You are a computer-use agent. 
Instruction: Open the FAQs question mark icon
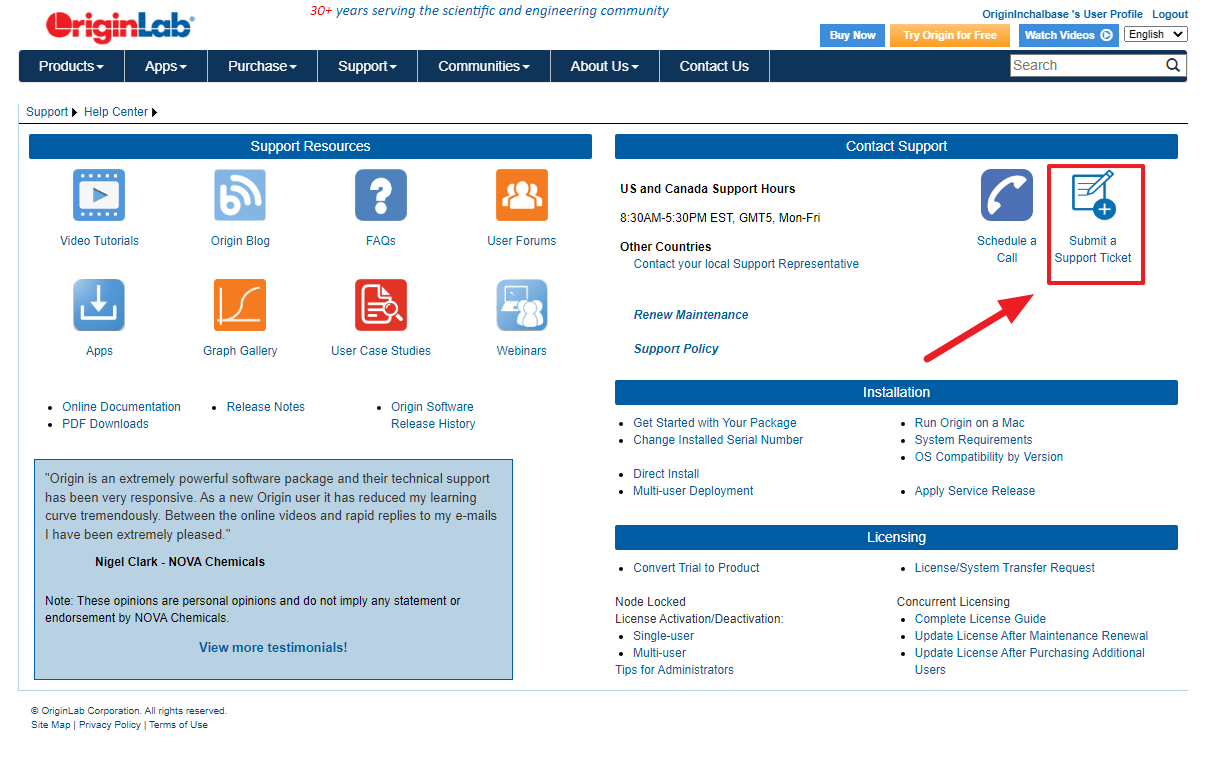pyautogui.click(x=381, y=195)
